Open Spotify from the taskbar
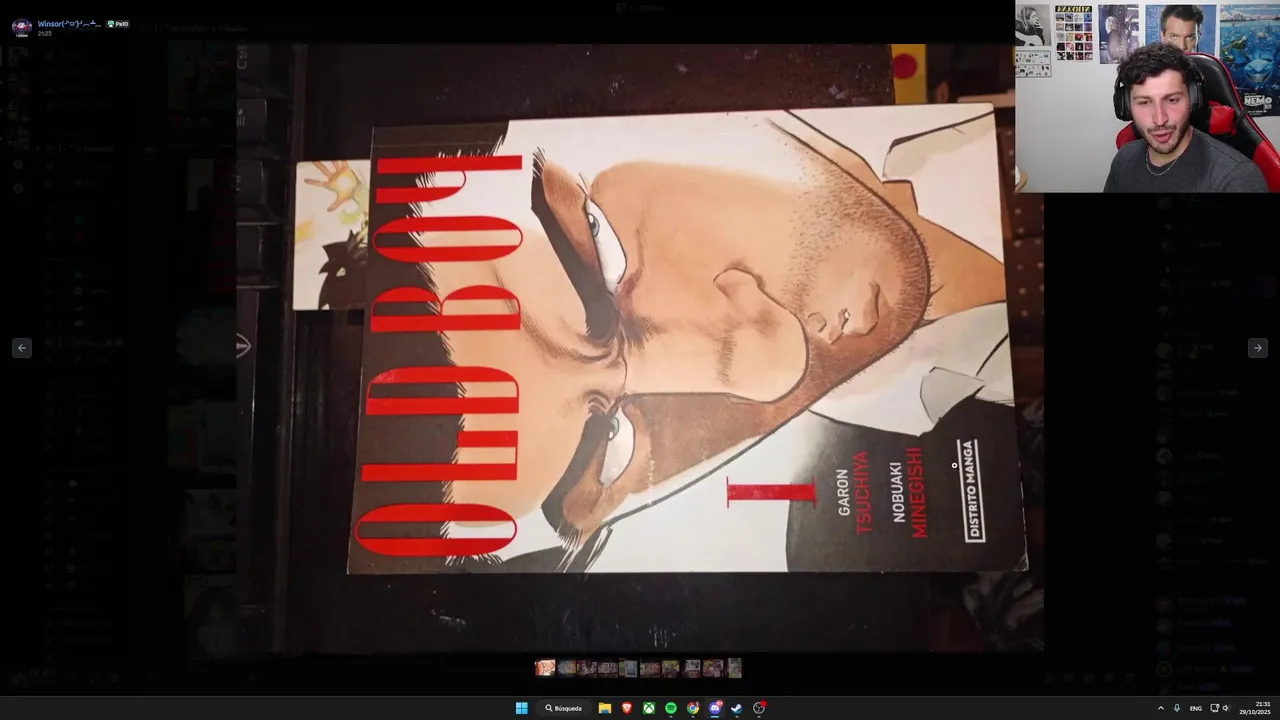1280x720 pixels. point(671,708)
